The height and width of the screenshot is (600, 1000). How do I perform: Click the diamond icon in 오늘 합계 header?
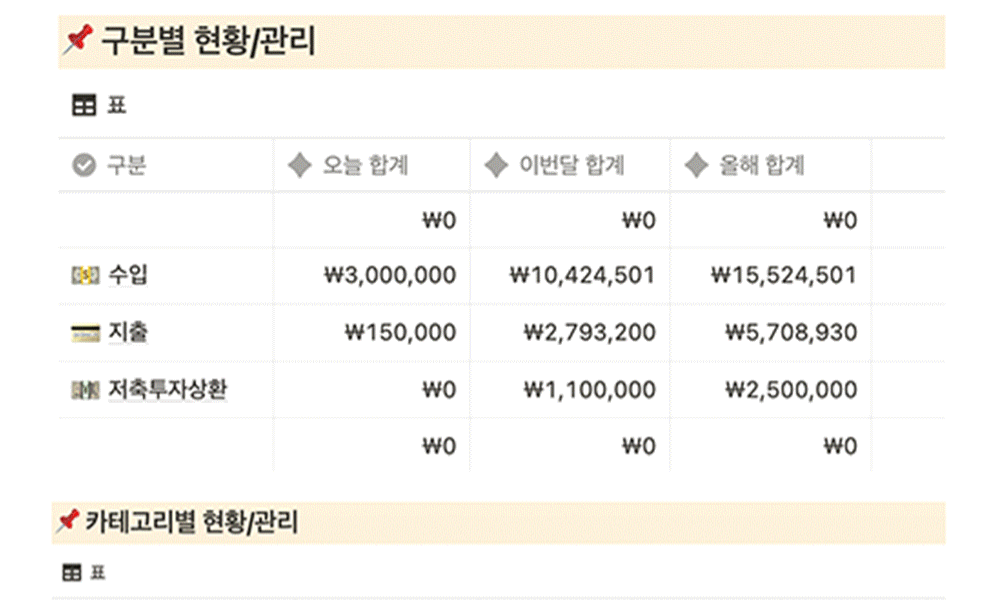[x=300, y=165]
